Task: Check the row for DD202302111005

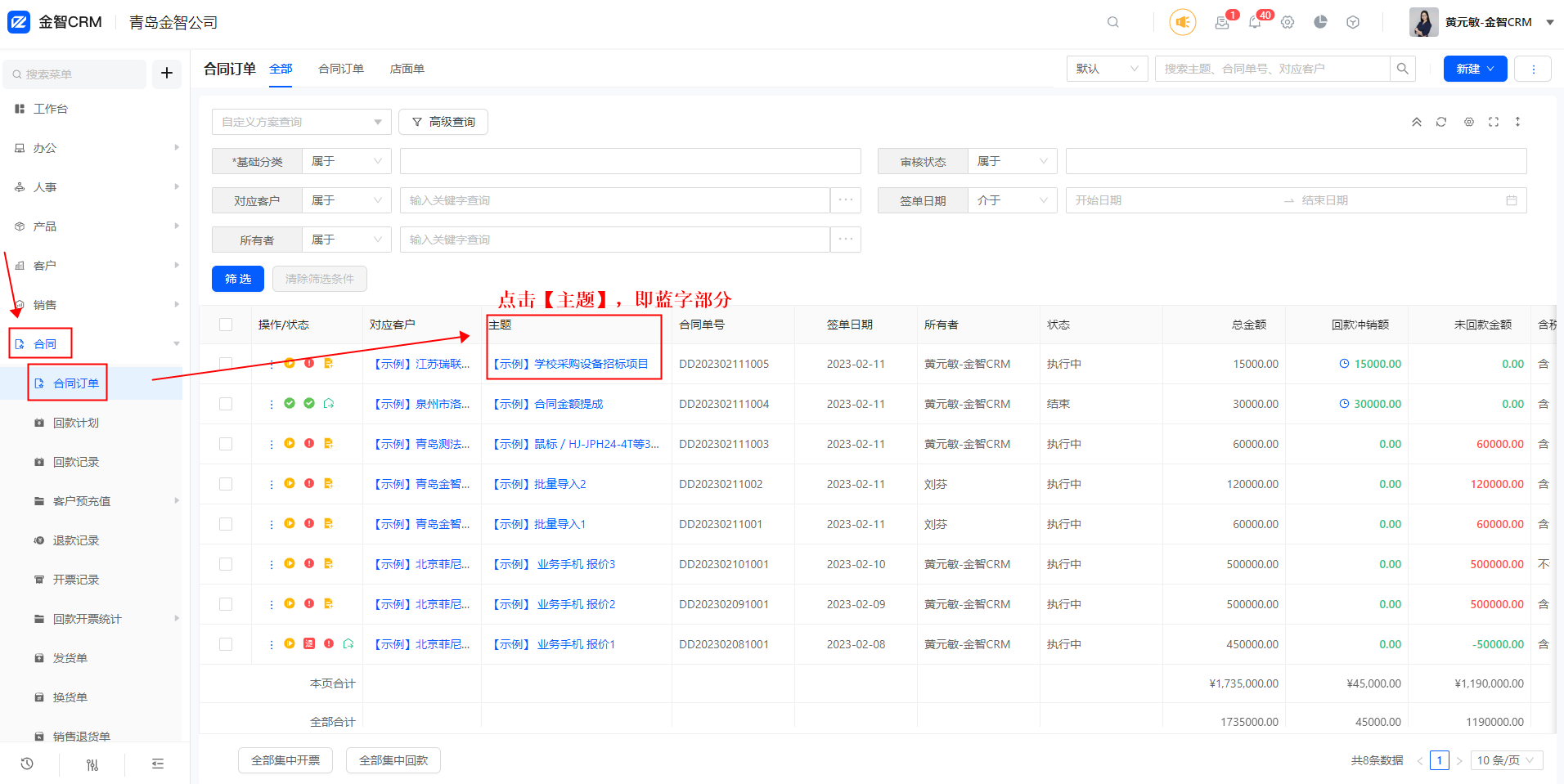Action: [226, 364]
